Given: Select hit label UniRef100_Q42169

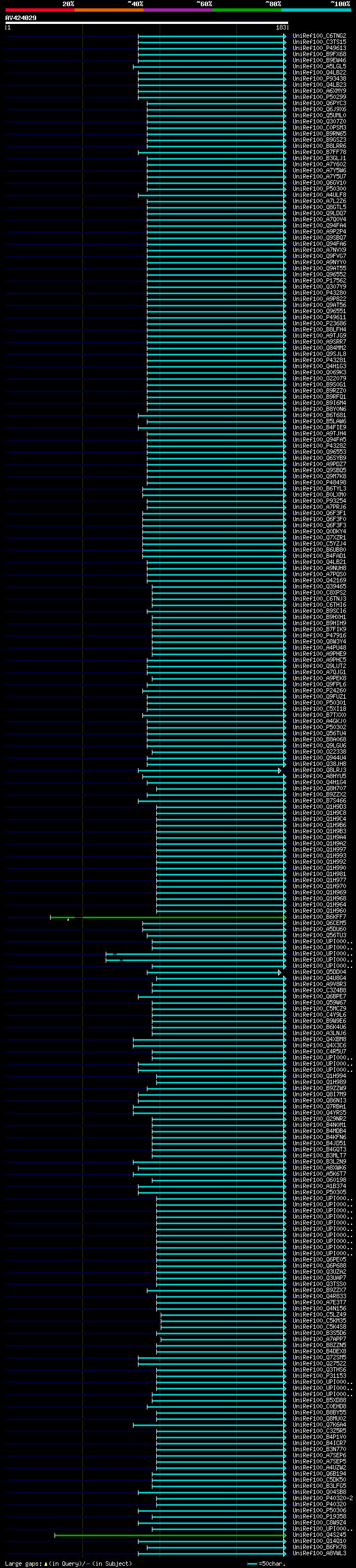Looking at the screenshot, I should click(x=319, y=580).
